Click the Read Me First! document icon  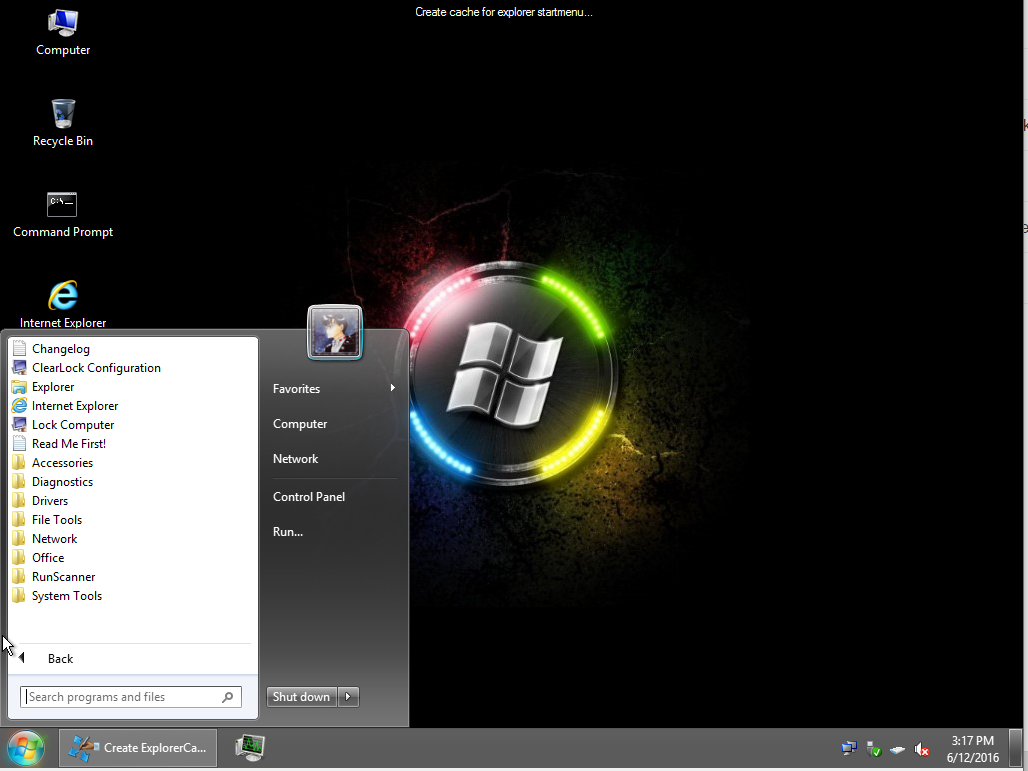pyautogui.click(x=20, y=444)
